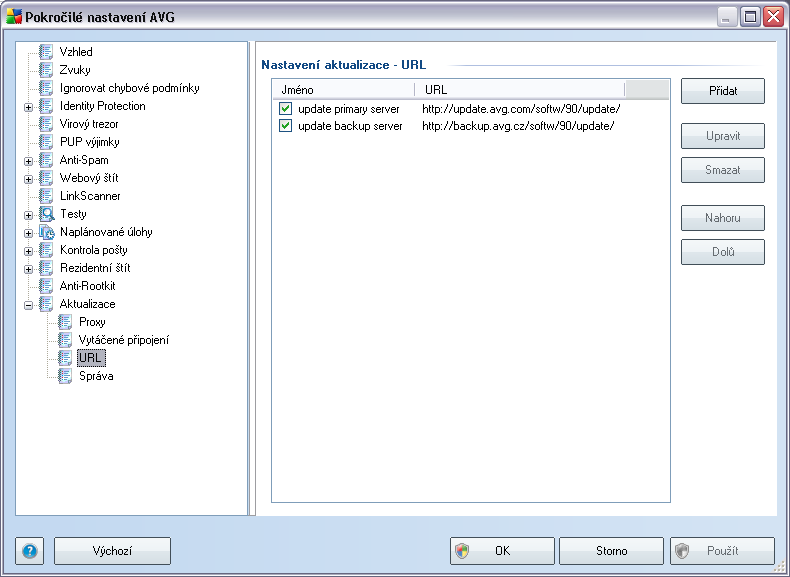Expand the Naplánované úlohy tree node
Screen dimensions: 790x577
[x=28, y=233]
